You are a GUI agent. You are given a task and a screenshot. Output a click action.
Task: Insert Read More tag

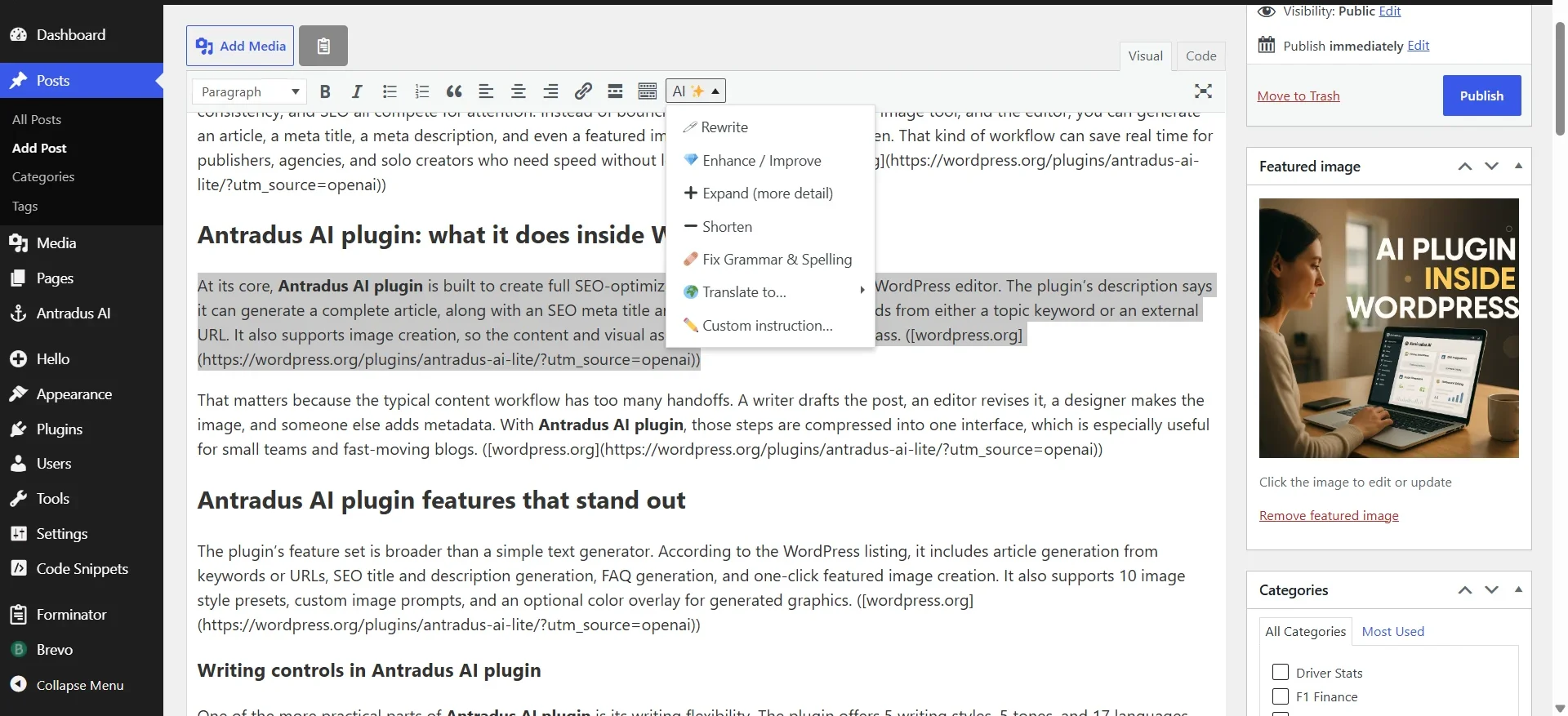click(x=615, y=91)
